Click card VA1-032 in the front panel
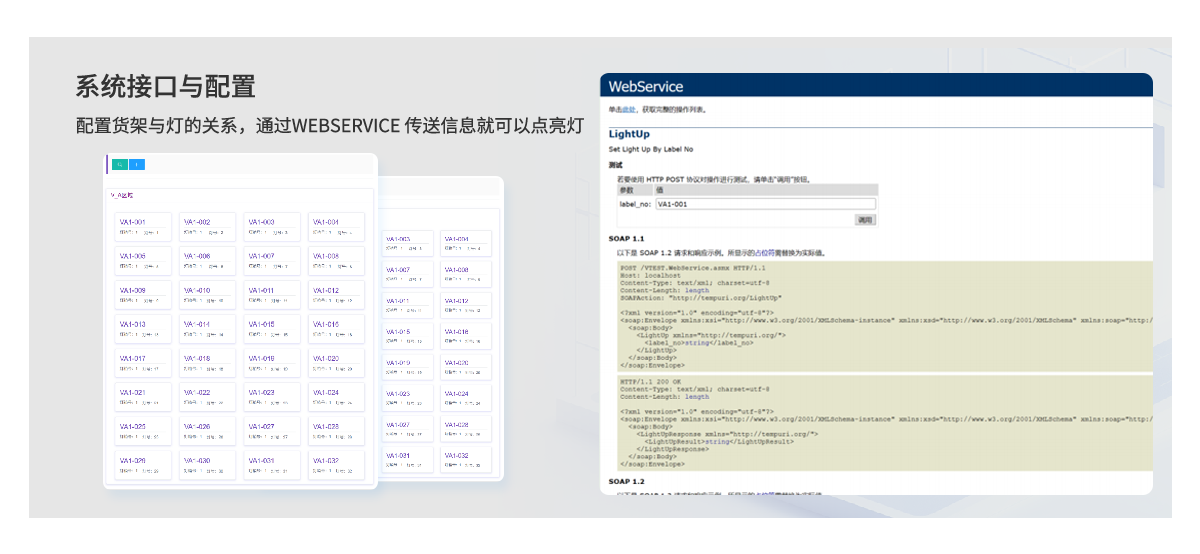Image resolution: width=1200 pixels, height=554 pixels. click(x=336, y=465)
